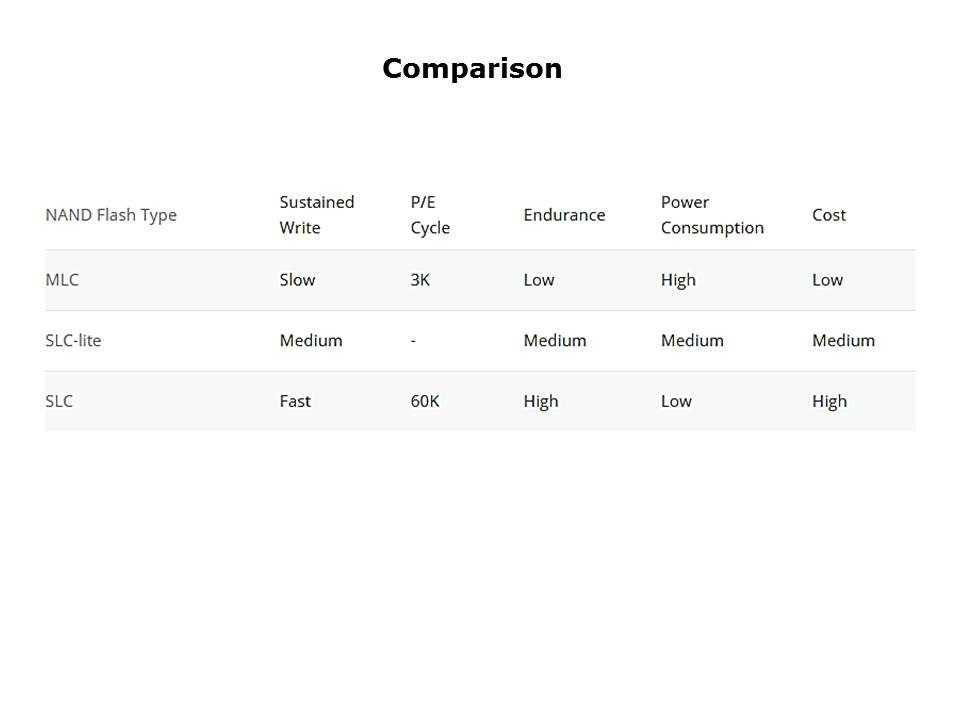Select the Cost column header
The height and width of the screenshot is (720, 960).
pyautogui.click(x=829, y=215)
